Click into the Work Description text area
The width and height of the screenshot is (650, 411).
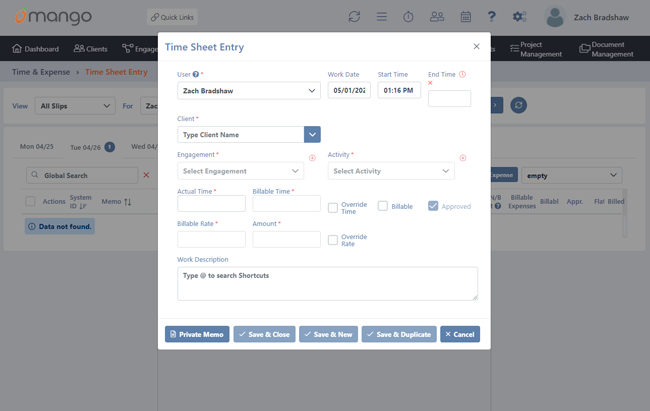coord(327,283)
